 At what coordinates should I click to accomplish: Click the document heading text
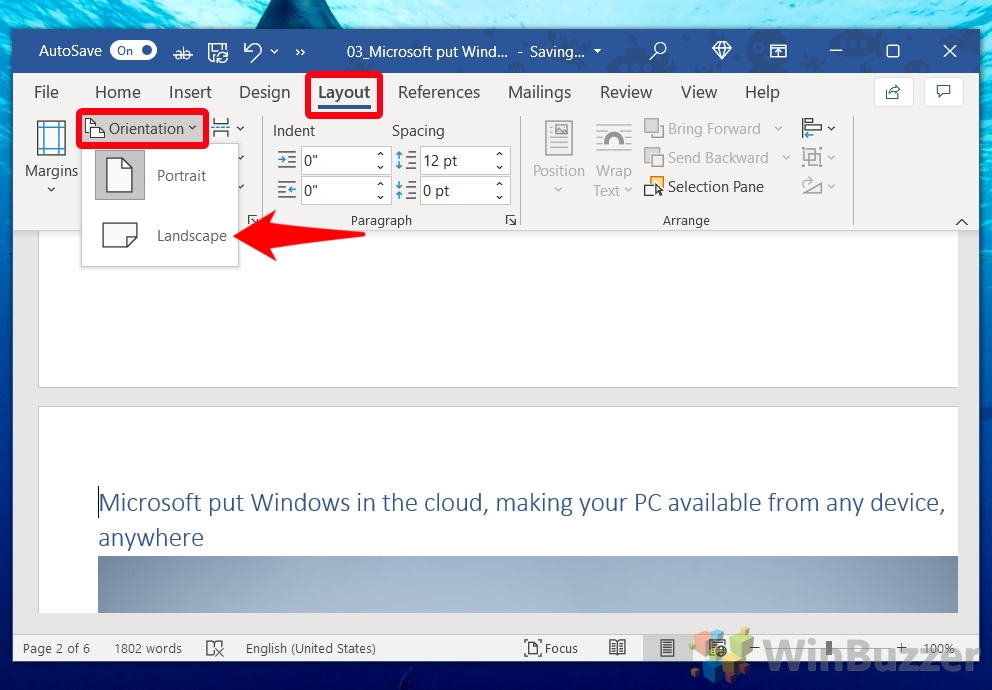[x=521, y=520]
